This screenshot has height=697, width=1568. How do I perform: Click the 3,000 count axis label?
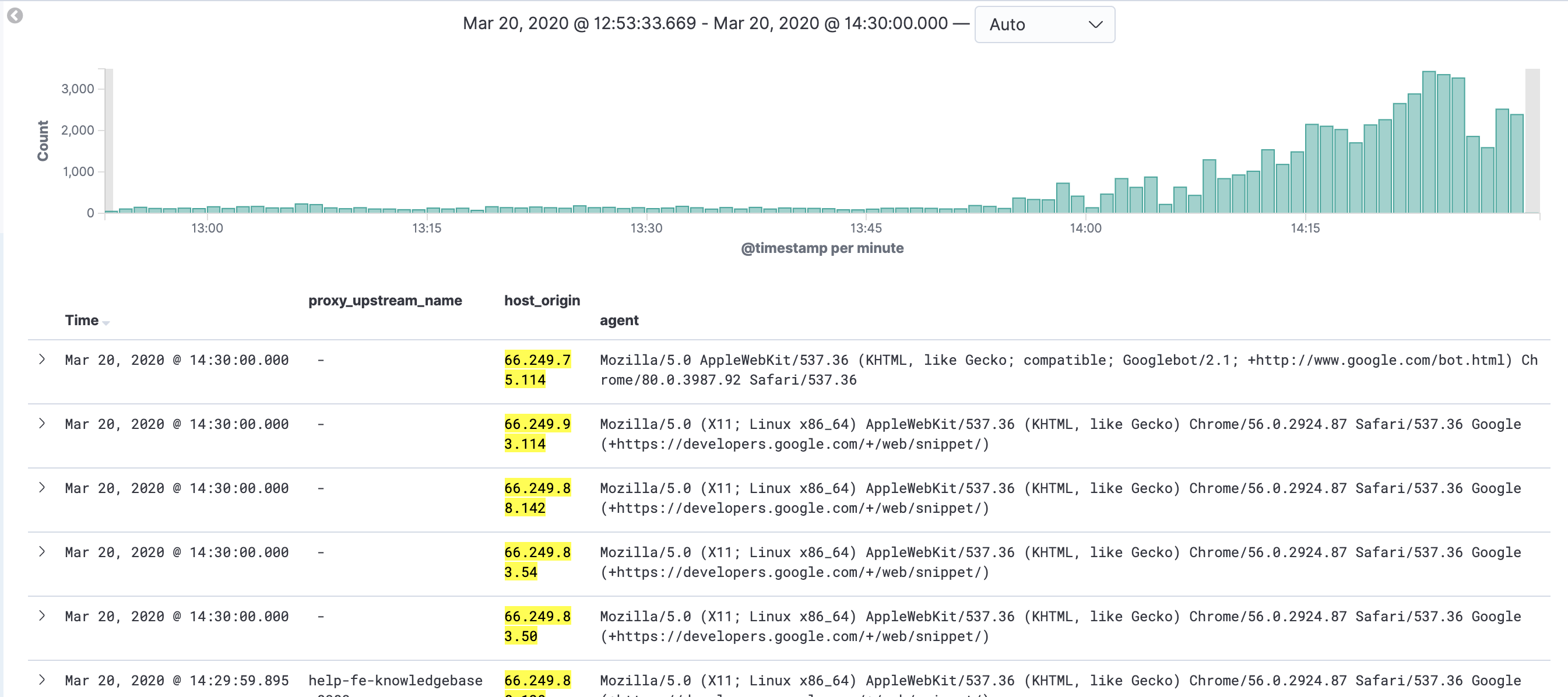78,89
